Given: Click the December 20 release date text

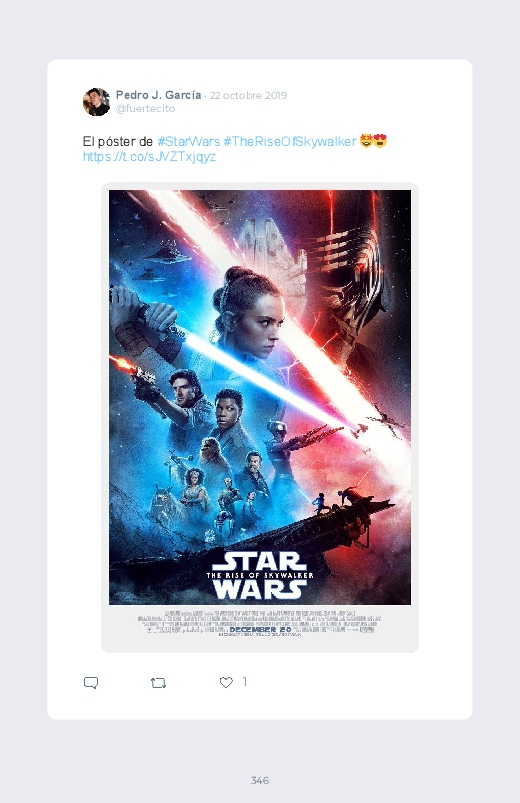Looking at the screenshot, I should click(260, 629).
